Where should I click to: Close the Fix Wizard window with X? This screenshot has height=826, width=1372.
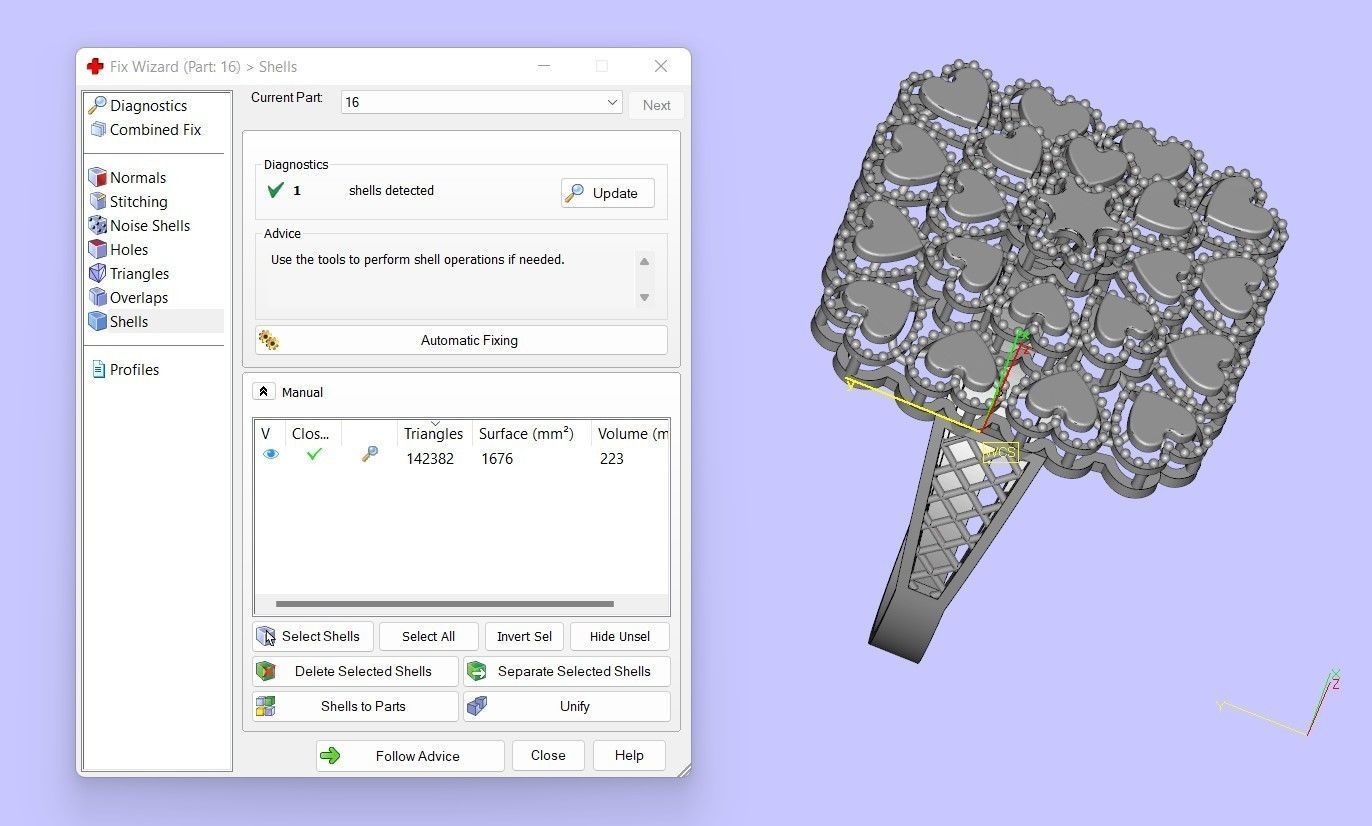(661, 66)
